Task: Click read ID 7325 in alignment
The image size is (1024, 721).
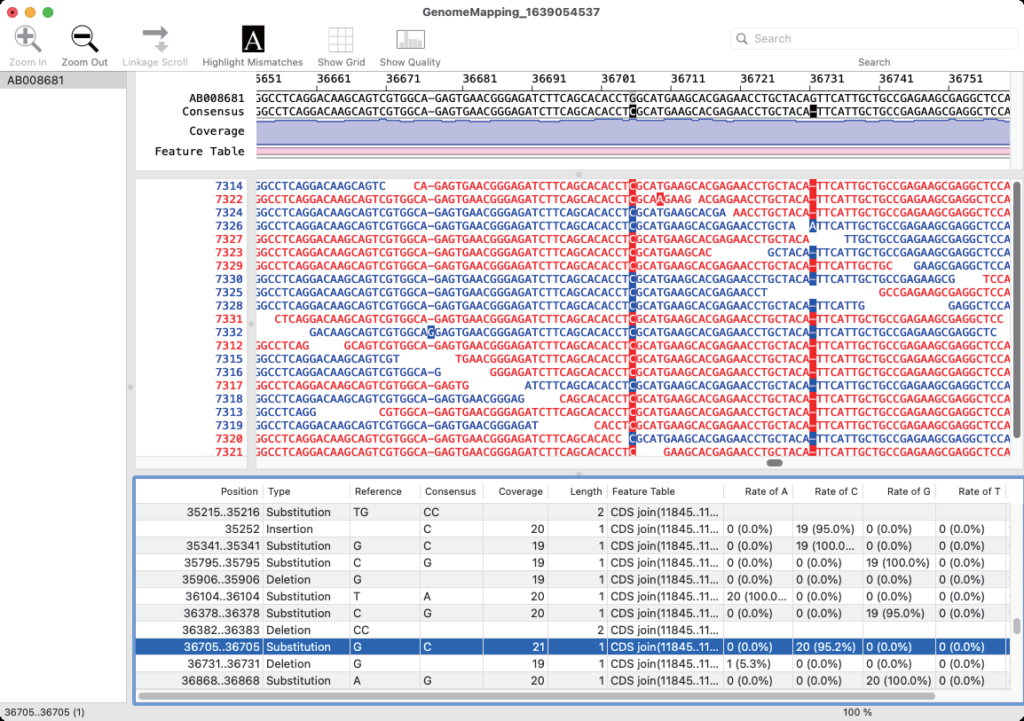Action: [229, 293]
